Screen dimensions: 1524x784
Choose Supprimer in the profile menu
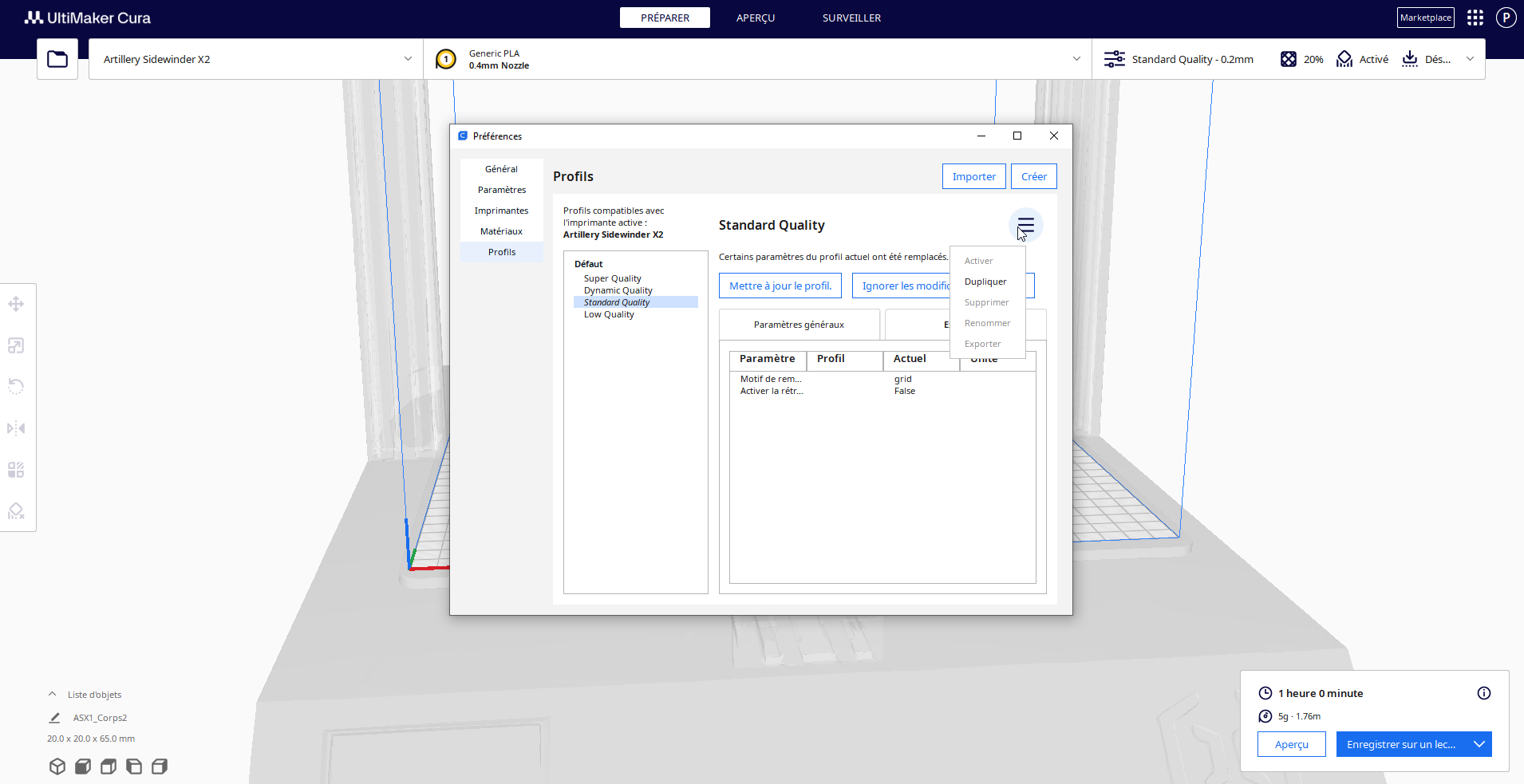click(x=987, y=302)
